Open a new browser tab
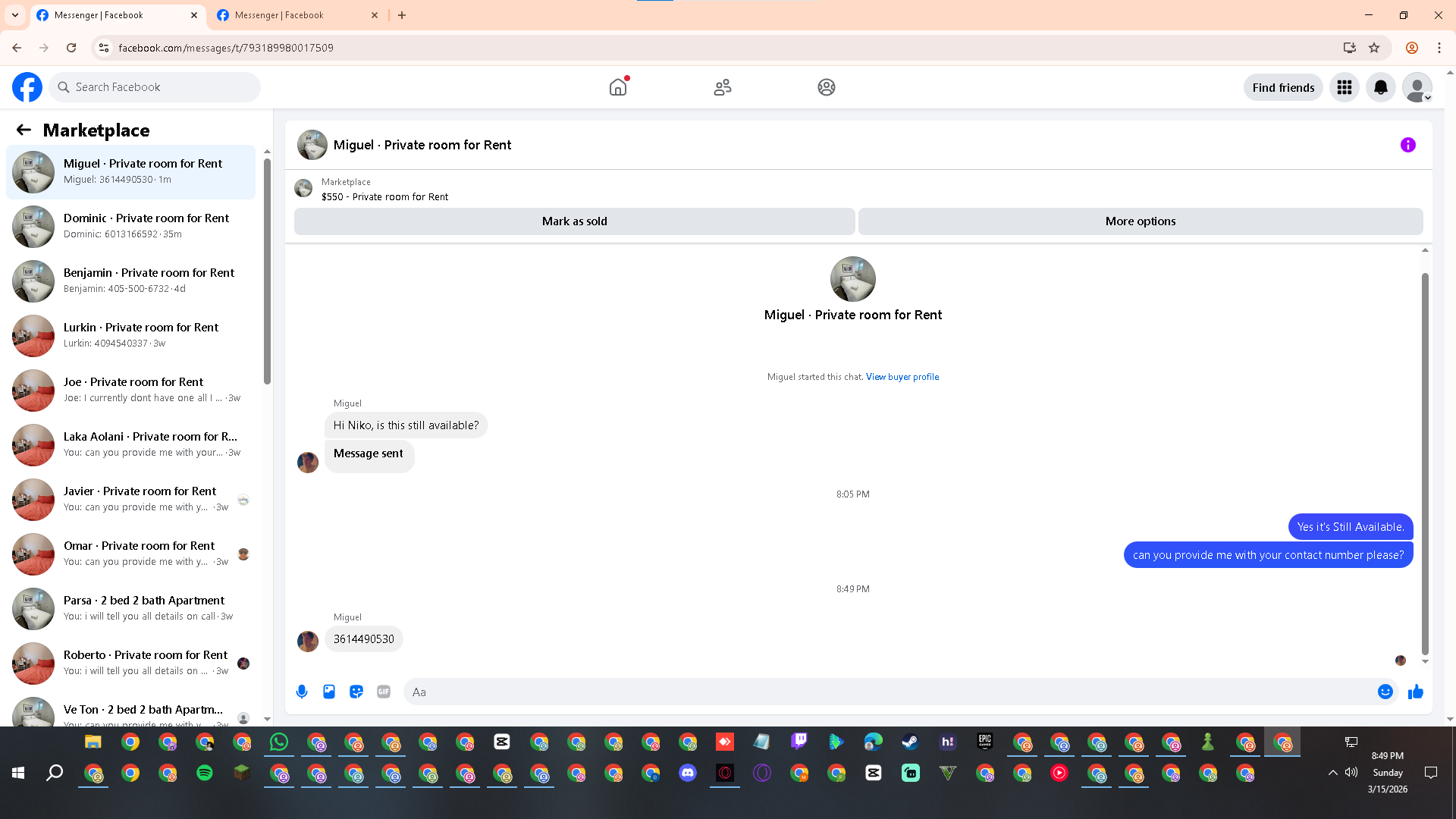Screen dimensions: 1456x819 402,15
